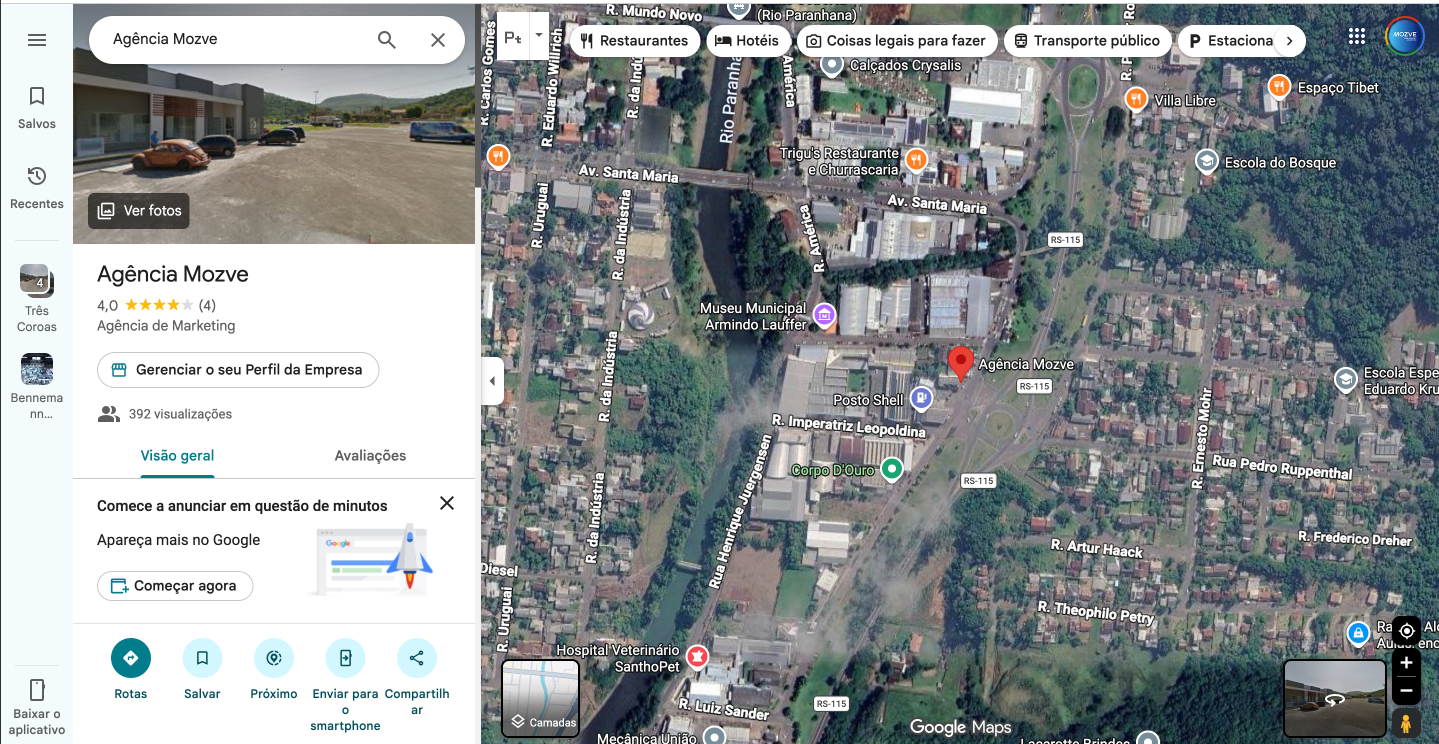Select Transporte público chip
Viewport: 1439px width, 744px height.
1087,41
